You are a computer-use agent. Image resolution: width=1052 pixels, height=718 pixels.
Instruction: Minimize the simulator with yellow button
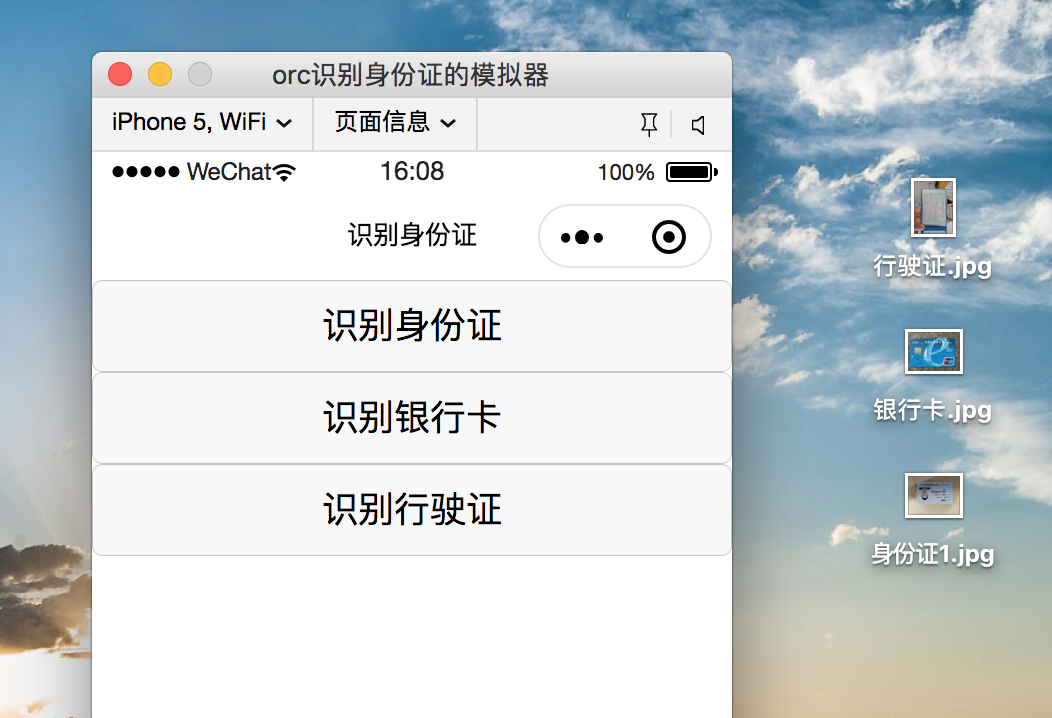160,74
